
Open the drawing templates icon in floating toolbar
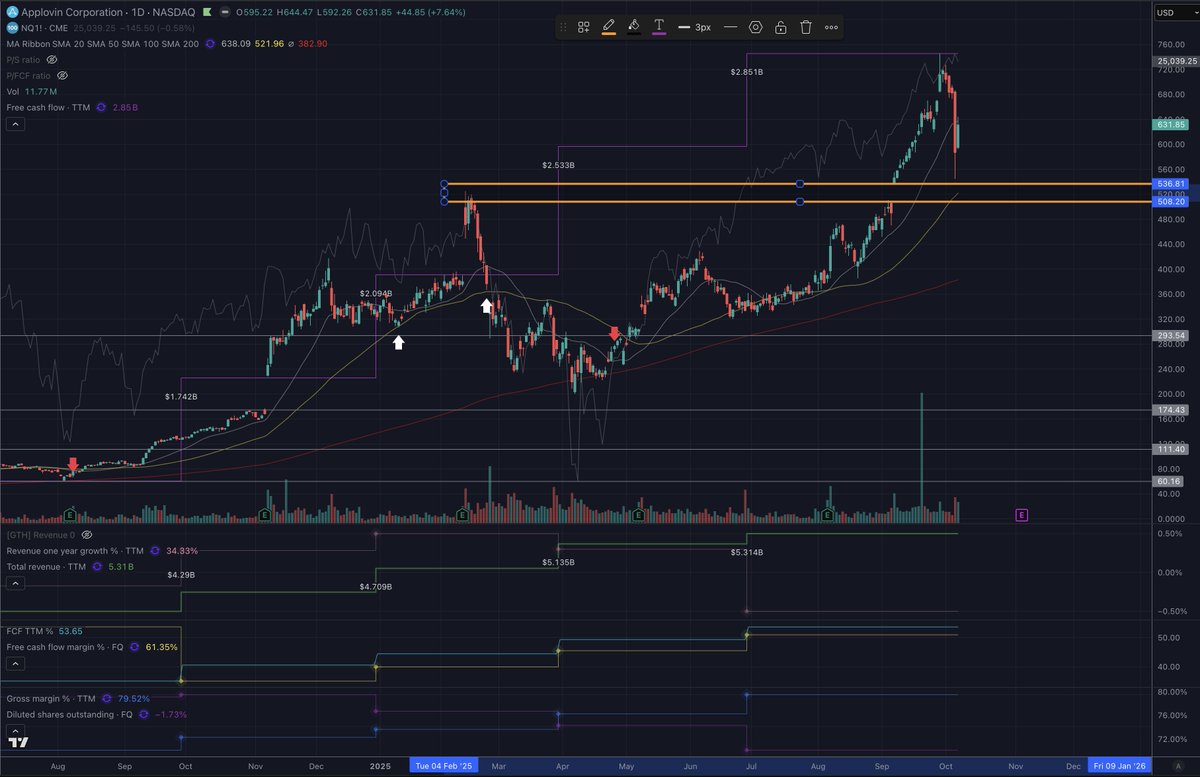(x=583, y=27)
